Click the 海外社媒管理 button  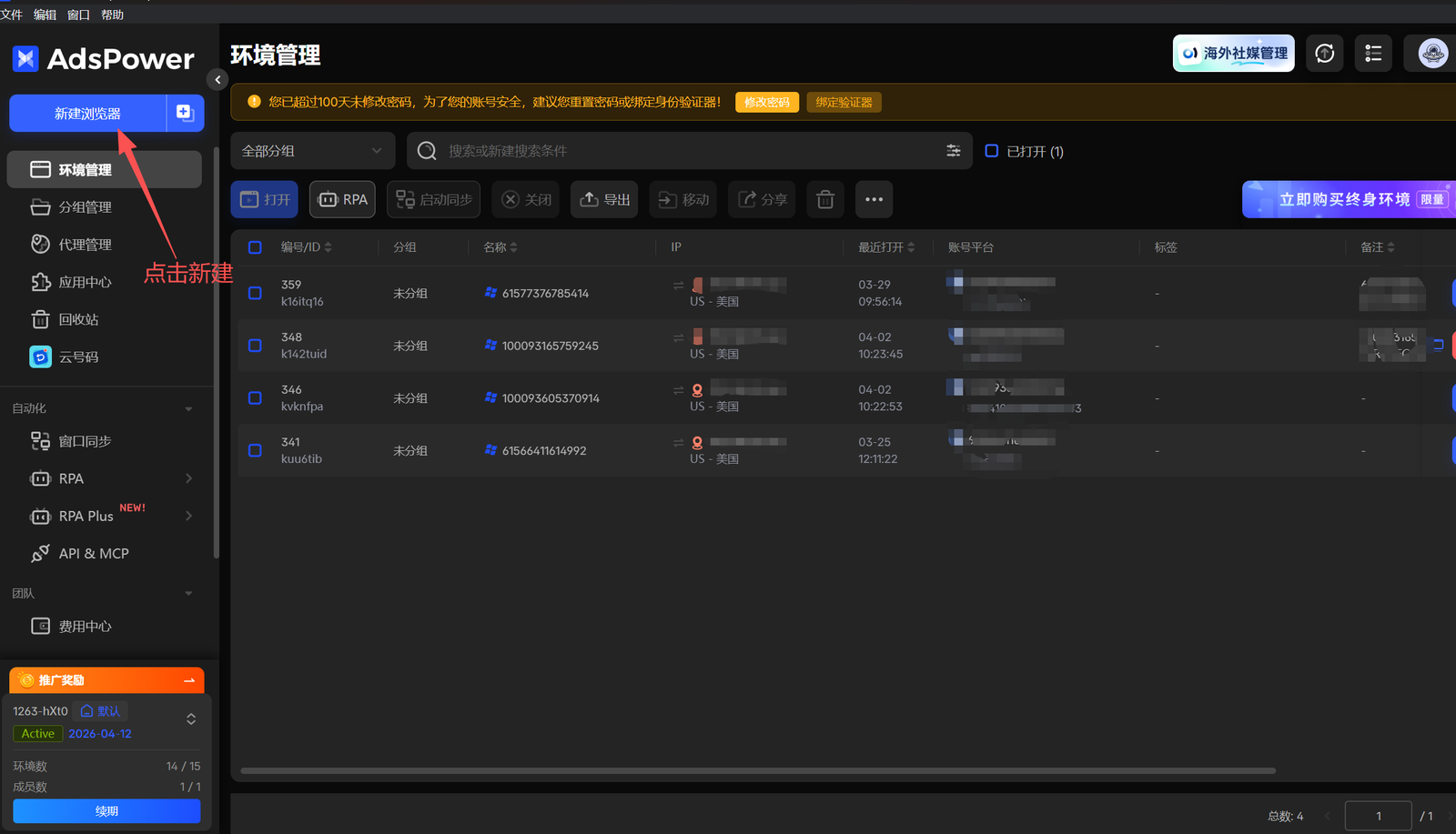1234,54
